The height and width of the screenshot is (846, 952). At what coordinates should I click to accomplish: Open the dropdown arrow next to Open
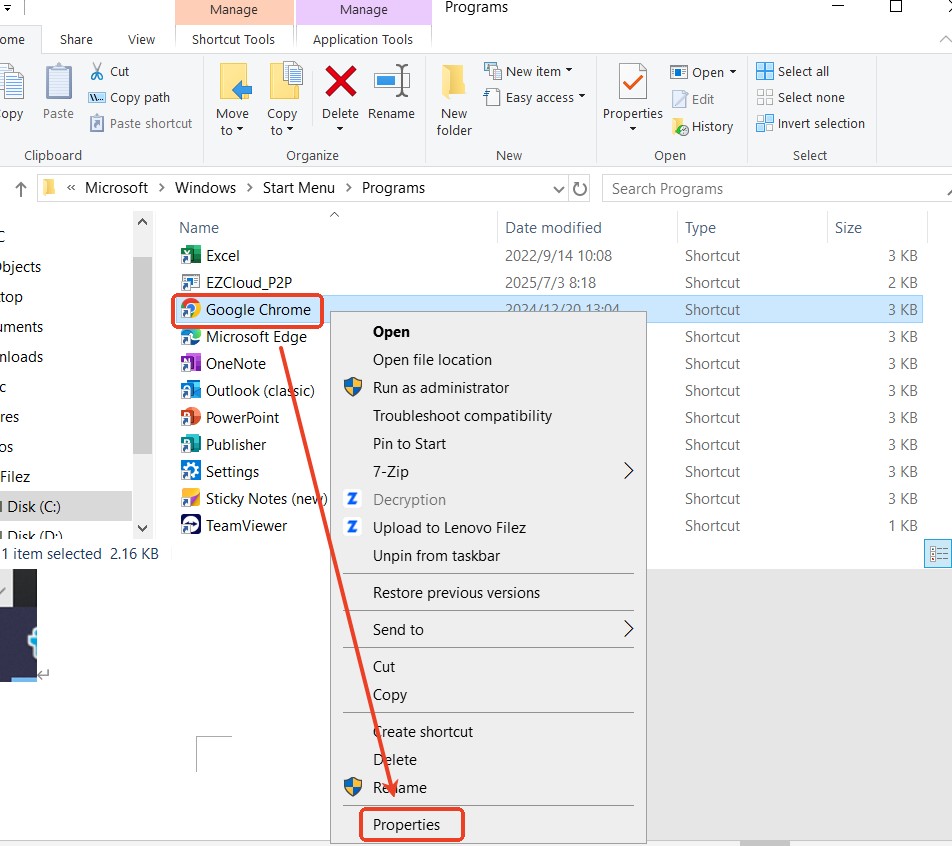(x=733, y=72)
